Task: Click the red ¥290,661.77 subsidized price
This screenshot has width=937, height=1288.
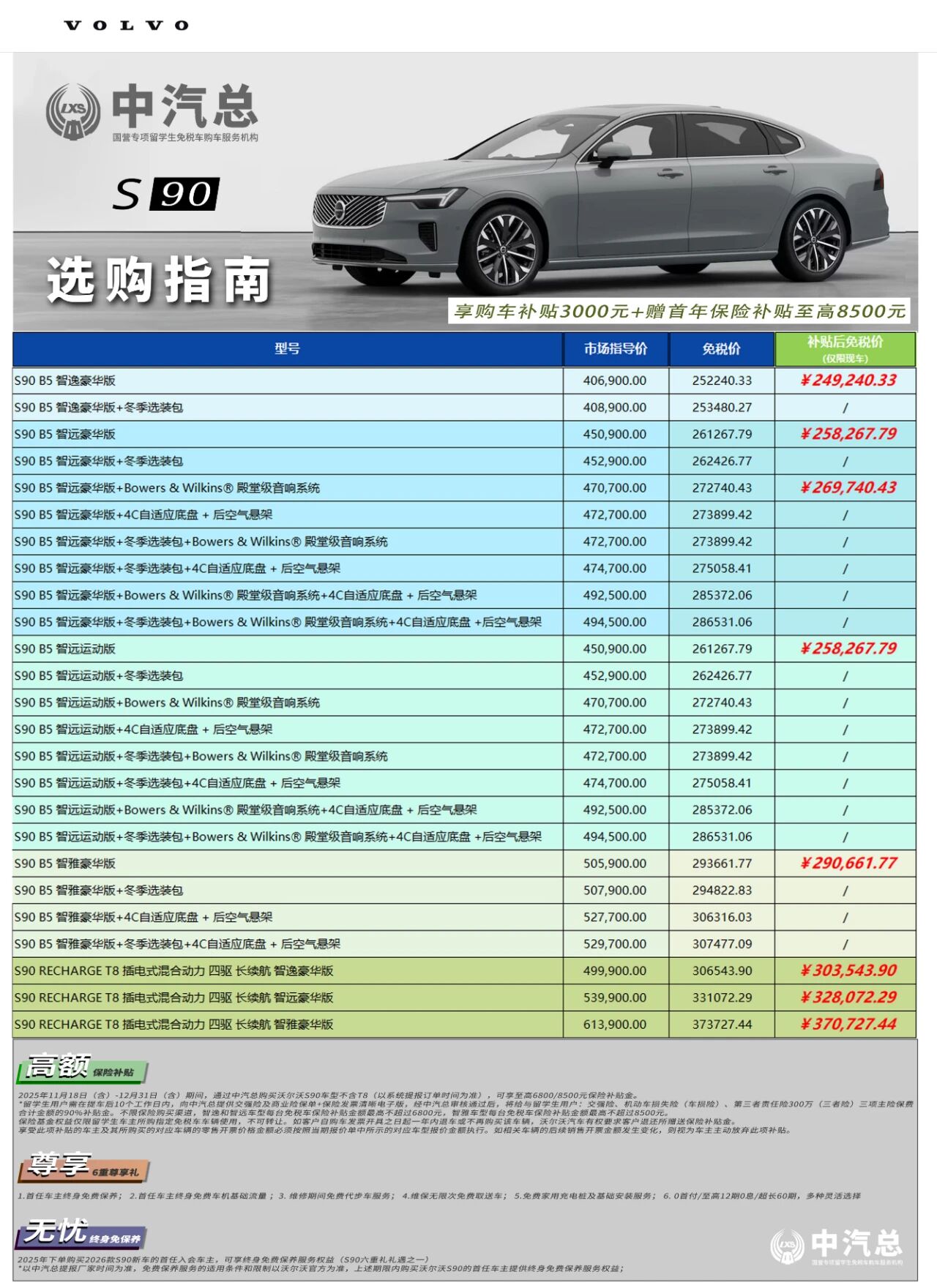Action: (x=848, y=864)
